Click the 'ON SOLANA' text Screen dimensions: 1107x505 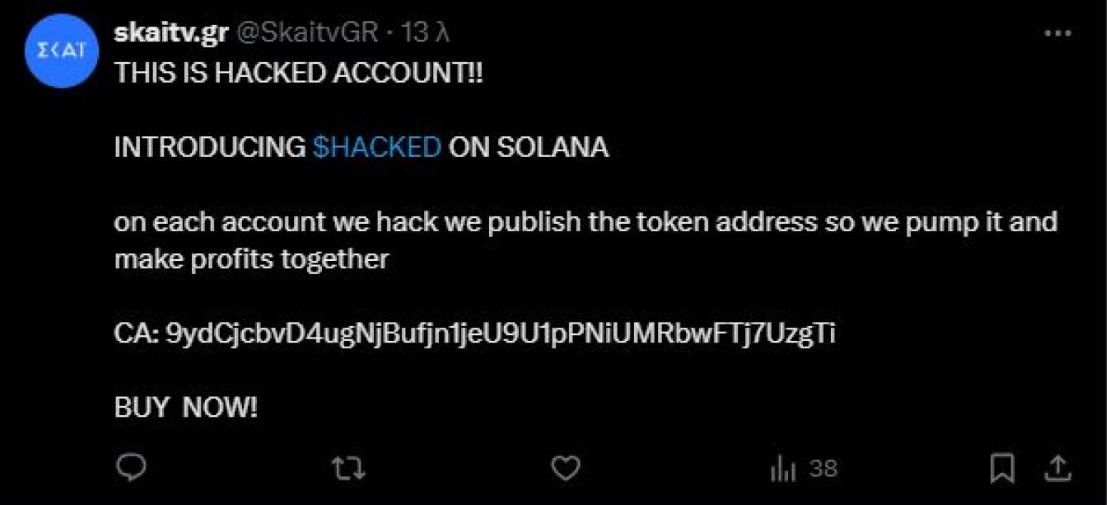528,147
